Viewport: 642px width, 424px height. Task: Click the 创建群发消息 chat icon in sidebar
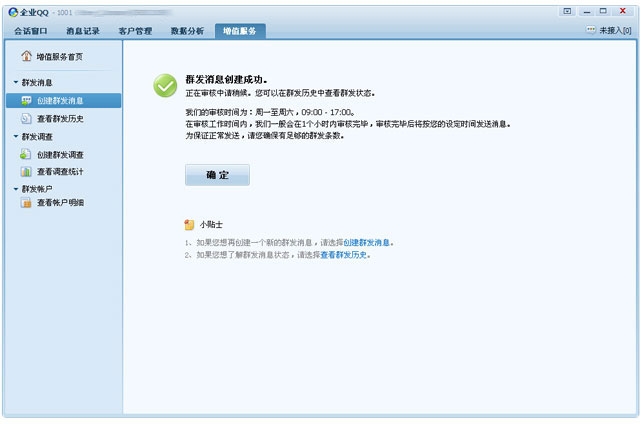coord(26,100)
